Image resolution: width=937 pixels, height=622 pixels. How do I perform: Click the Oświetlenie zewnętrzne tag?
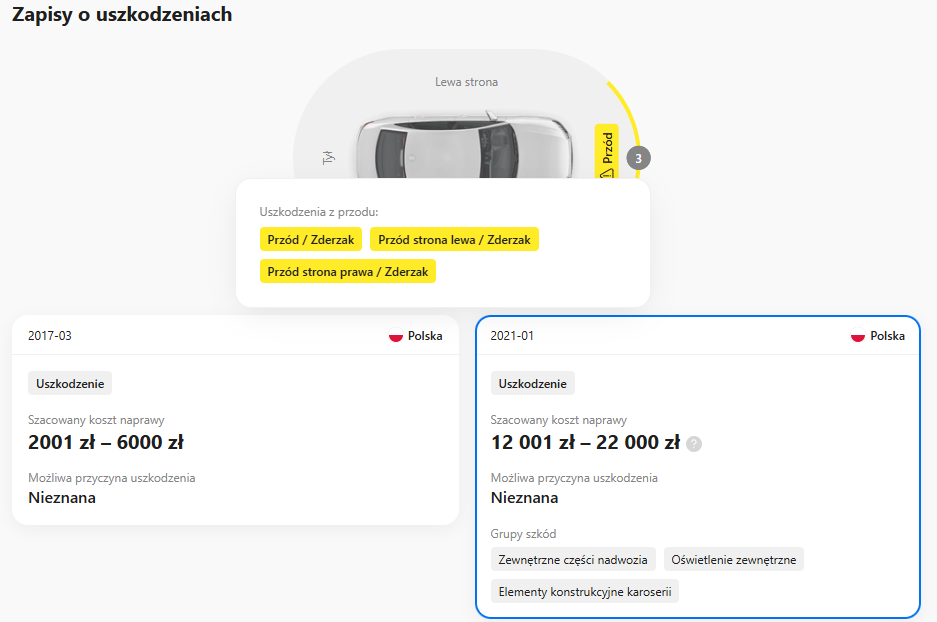coord(734,560)
